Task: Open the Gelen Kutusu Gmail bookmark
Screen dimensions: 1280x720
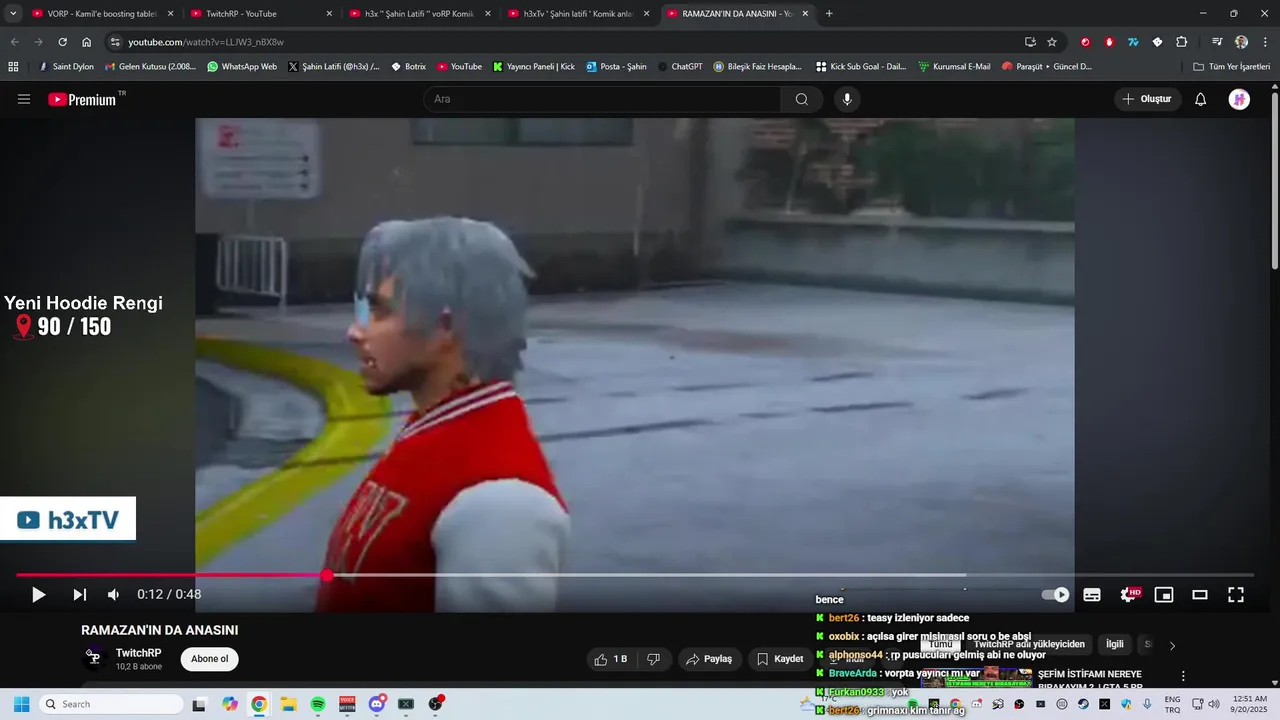Action: coord(150,67)
